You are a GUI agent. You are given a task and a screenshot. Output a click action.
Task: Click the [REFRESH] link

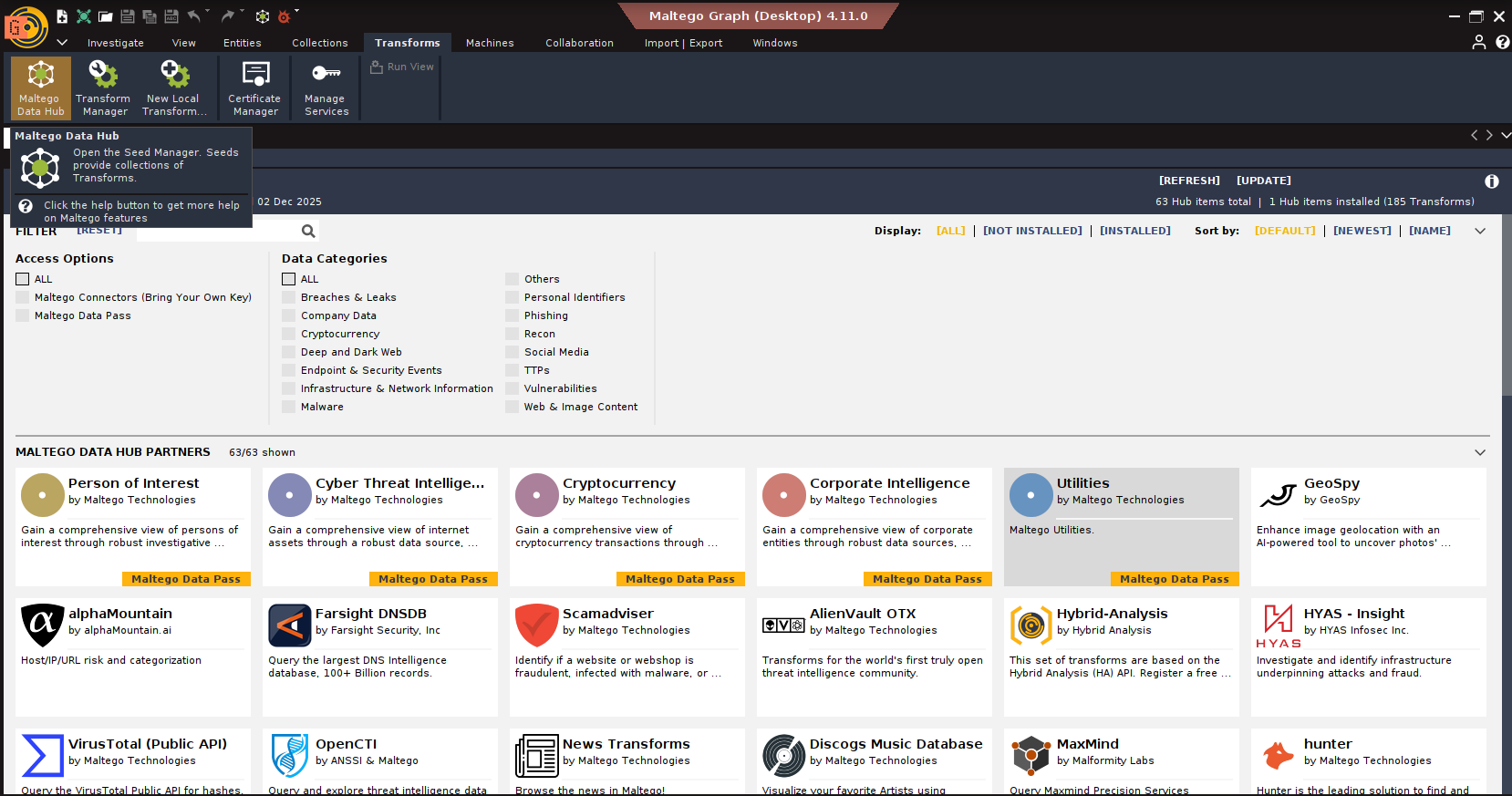pyautogui.click(x=1188, y=181)
